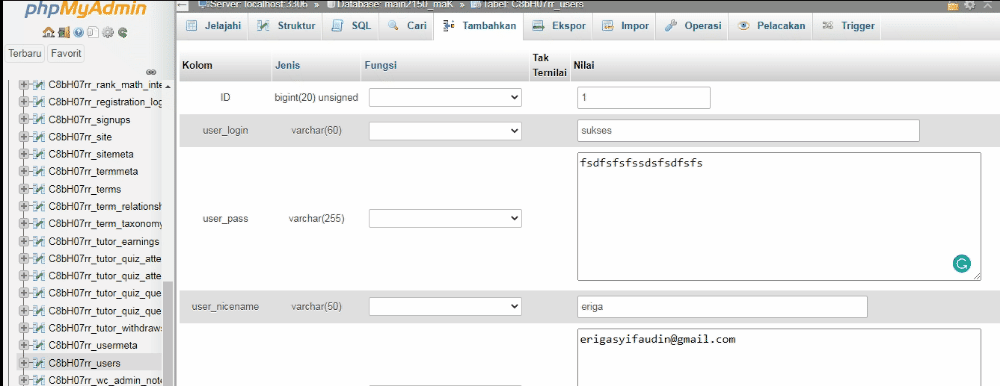Click the email textarea with erigasyifaudin@gmail.com
The height and width of the screenshot is (386, 1000).
click(779, 357)
